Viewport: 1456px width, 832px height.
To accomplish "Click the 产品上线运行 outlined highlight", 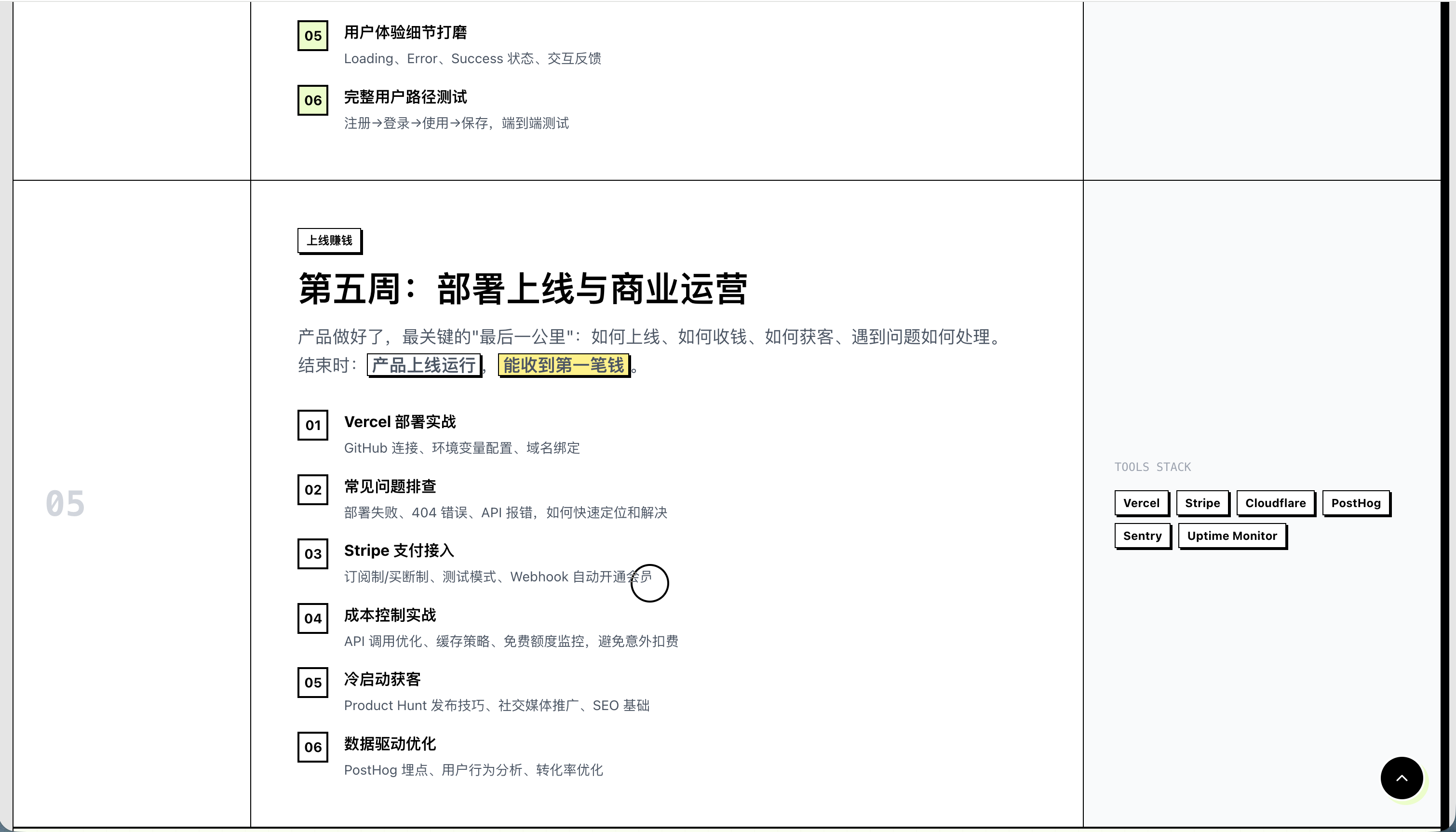I will [423, 365].
